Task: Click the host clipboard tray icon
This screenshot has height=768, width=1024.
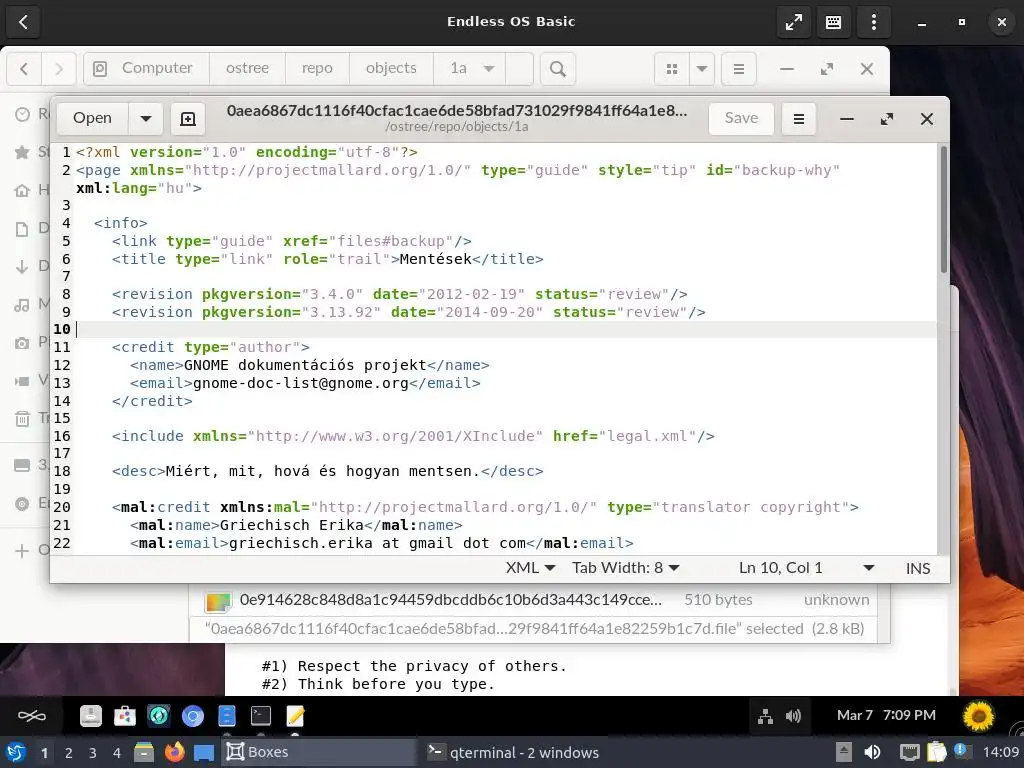Action: [x=936, y=752]
